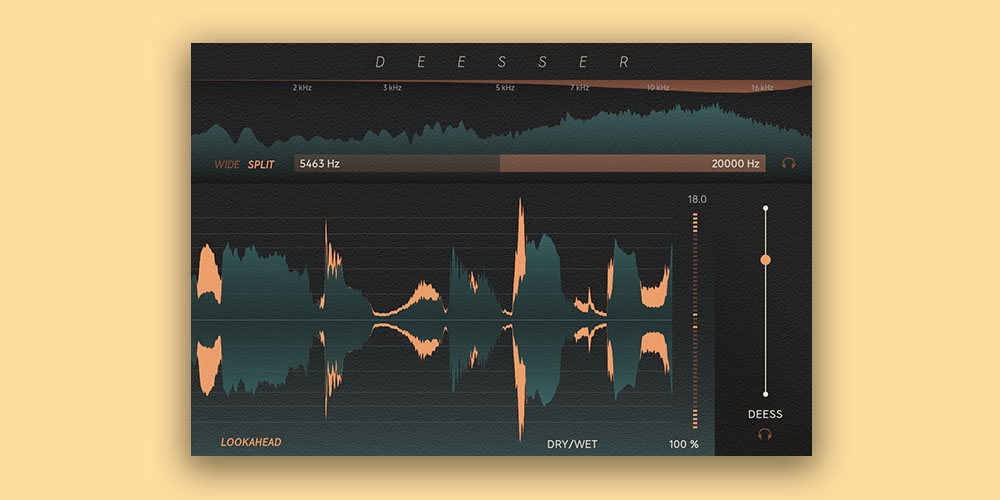Viewport: 1000px width, 500px height.
Task: Click the DEESS label under the slider
Action: [765, 414]
